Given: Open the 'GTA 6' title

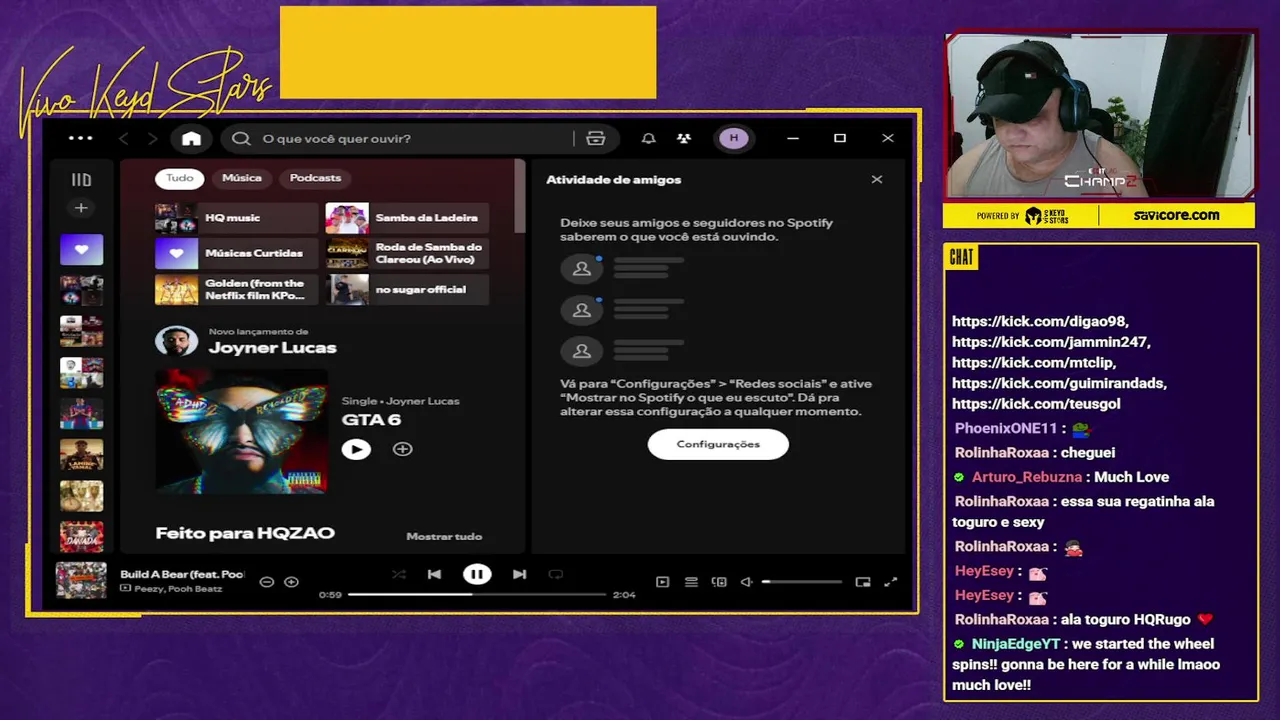Looking at the screenshot, I should click(371, 420).
